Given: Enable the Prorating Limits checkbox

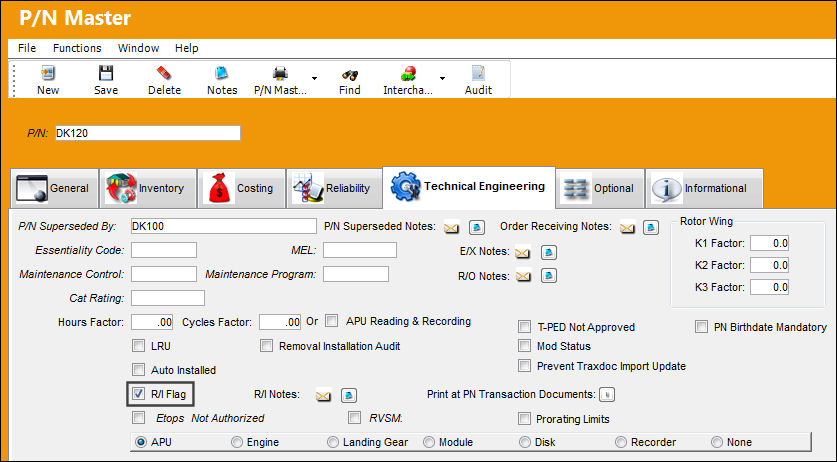Looking at the screenshot, I should [525, 418].
